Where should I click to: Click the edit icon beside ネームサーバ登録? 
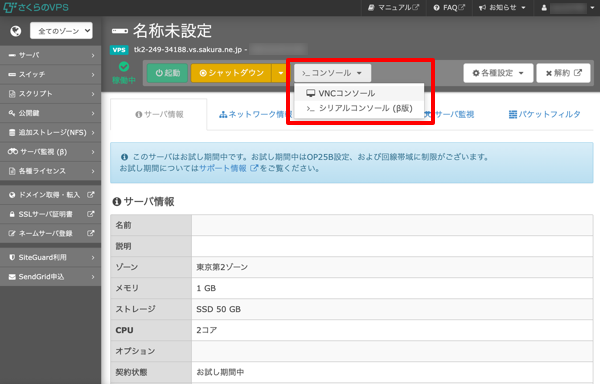tap(12, 233)
